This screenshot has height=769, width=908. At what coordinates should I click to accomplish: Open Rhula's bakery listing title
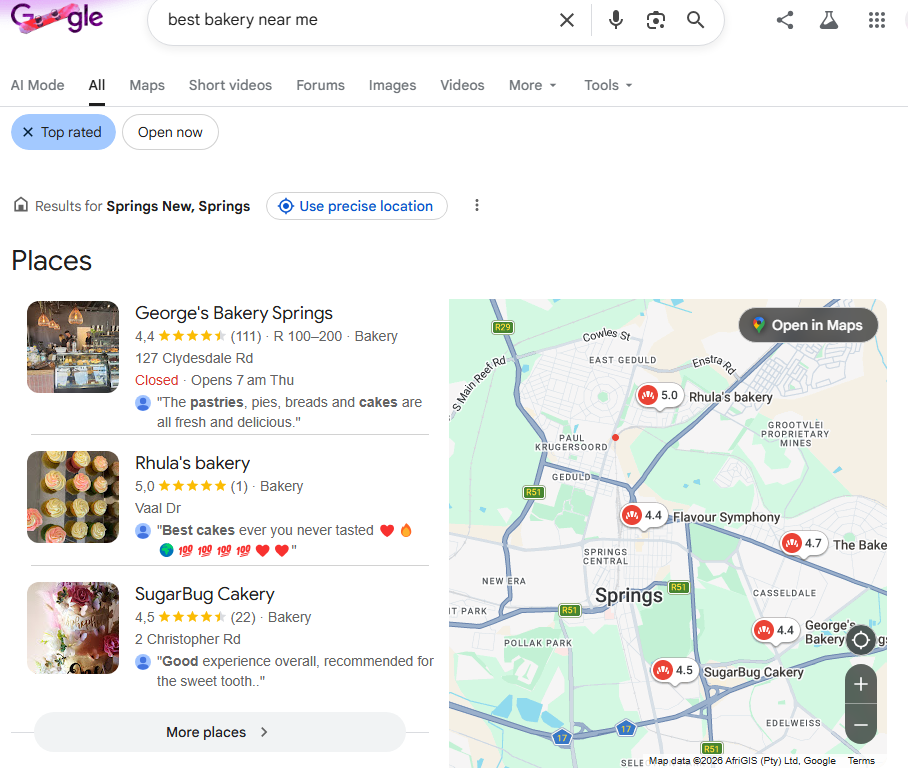[x=192, y=463]
